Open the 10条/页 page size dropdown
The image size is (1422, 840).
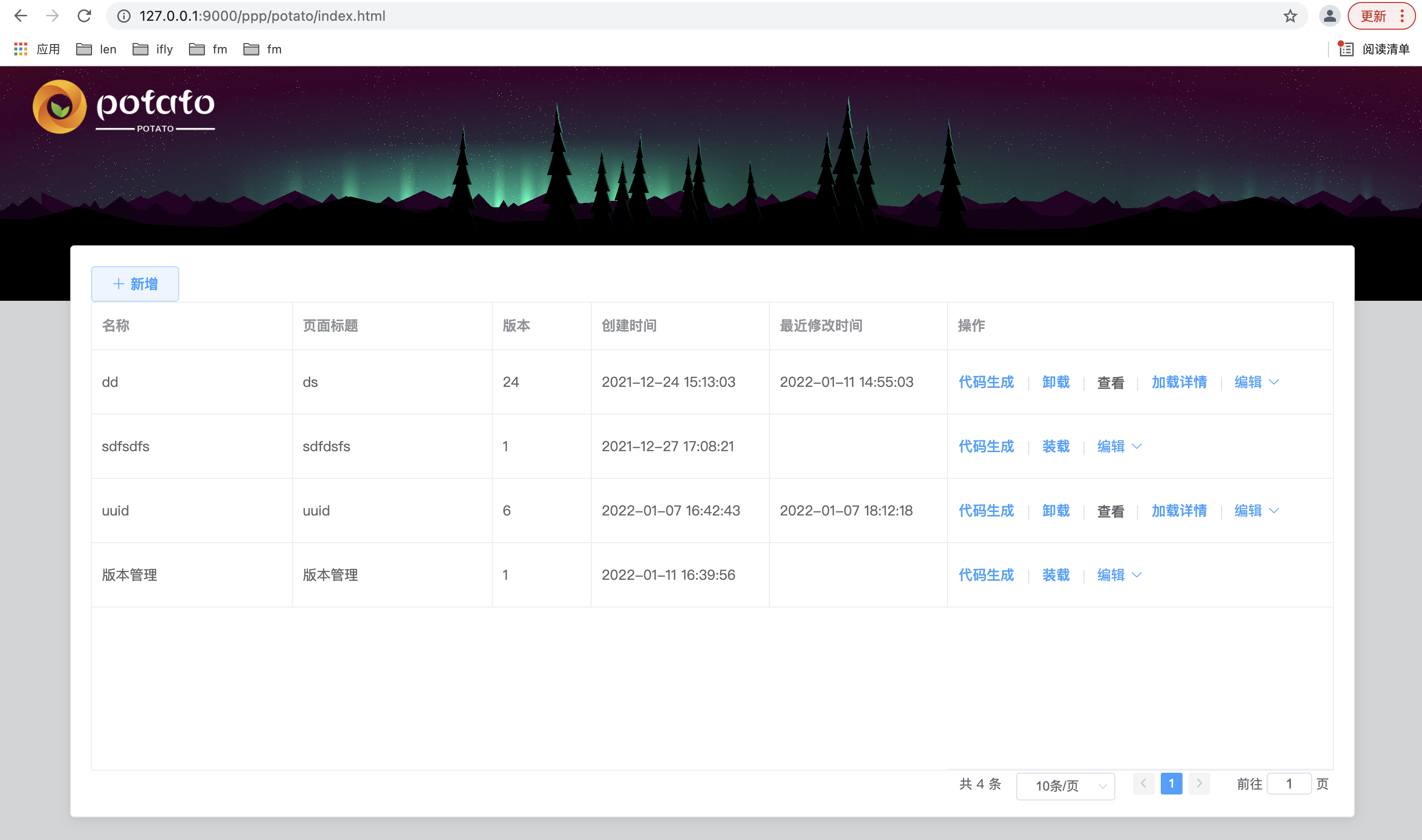1065,786
